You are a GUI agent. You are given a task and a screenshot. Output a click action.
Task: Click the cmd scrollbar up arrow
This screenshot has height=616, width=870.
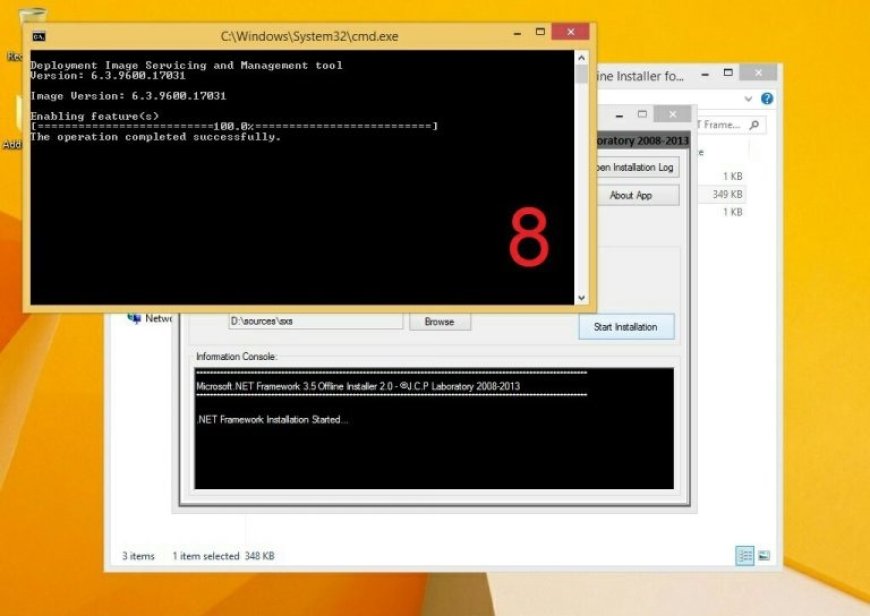(x=581, y=58)
